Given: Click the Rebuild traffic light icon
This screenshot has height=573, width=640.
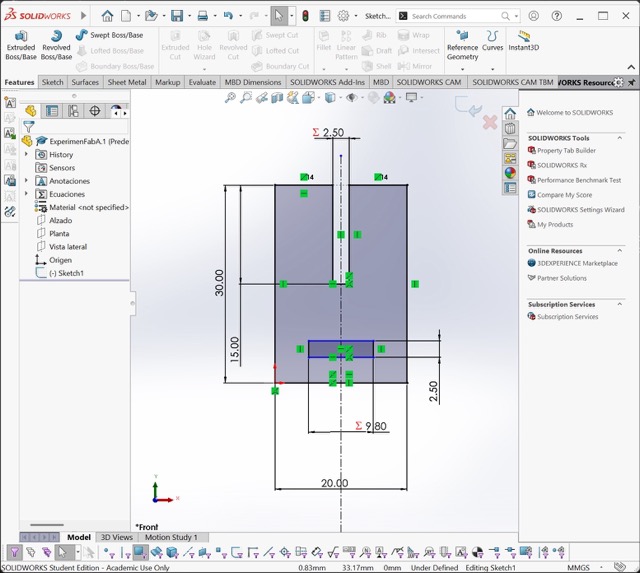Looking at the screenshot, I should pyautogui.click(x=305, y=16).
